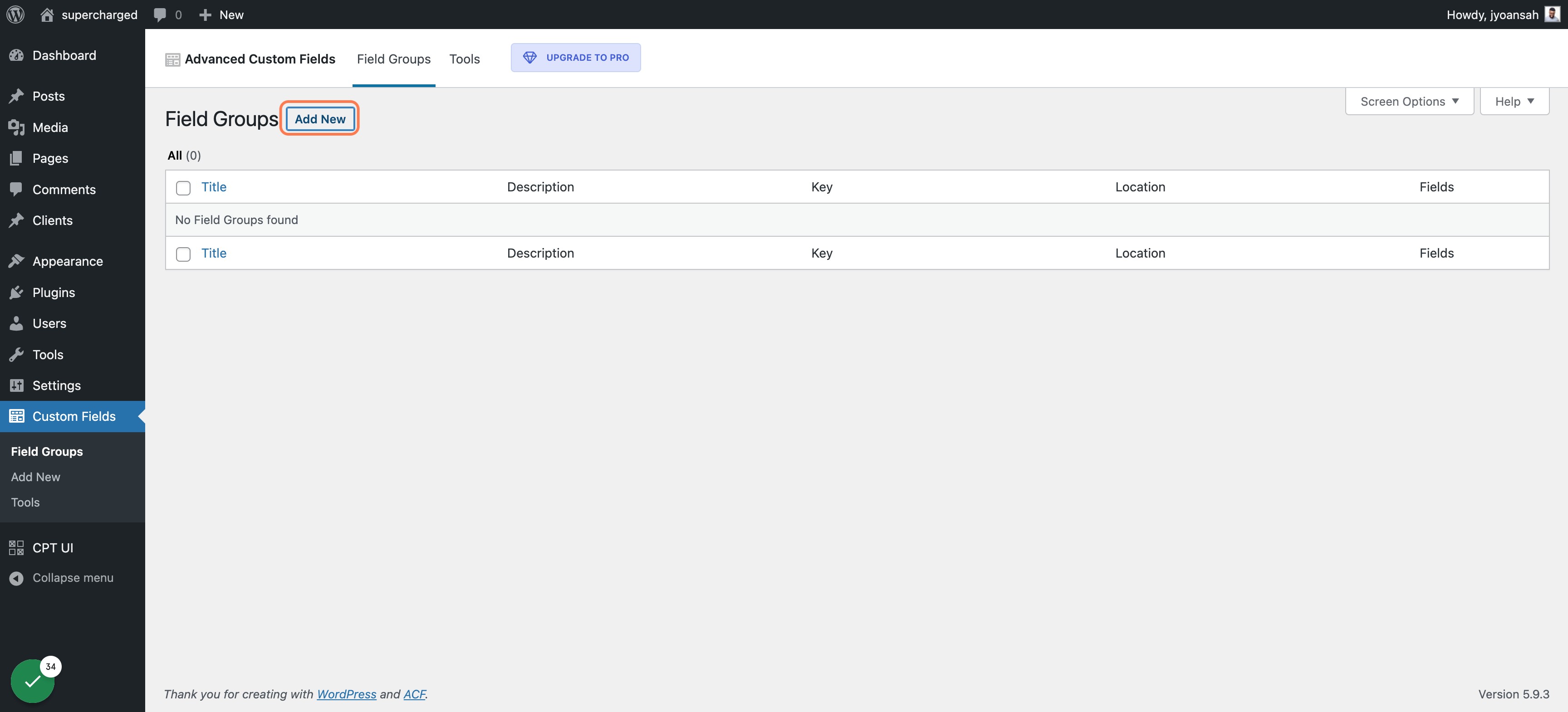Click the Custom Fields grid icon
The image size is (1568, 712).
coord(16,416)
